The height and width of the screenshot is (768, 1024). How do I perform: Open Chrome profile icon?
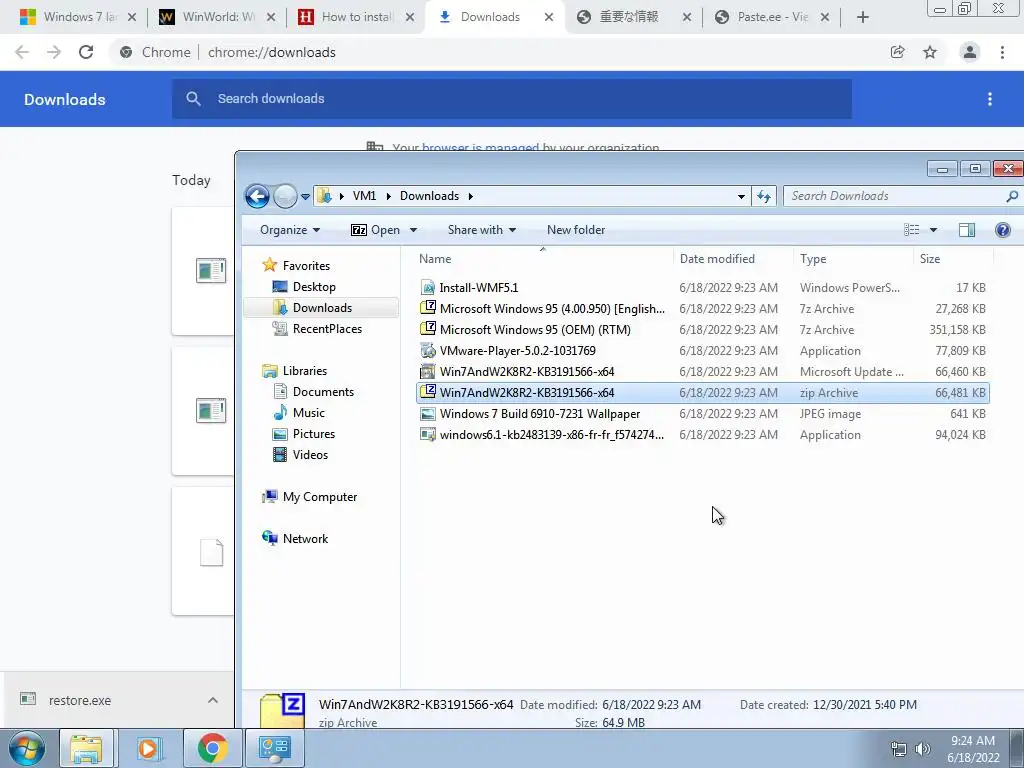(x=970, y=52)
